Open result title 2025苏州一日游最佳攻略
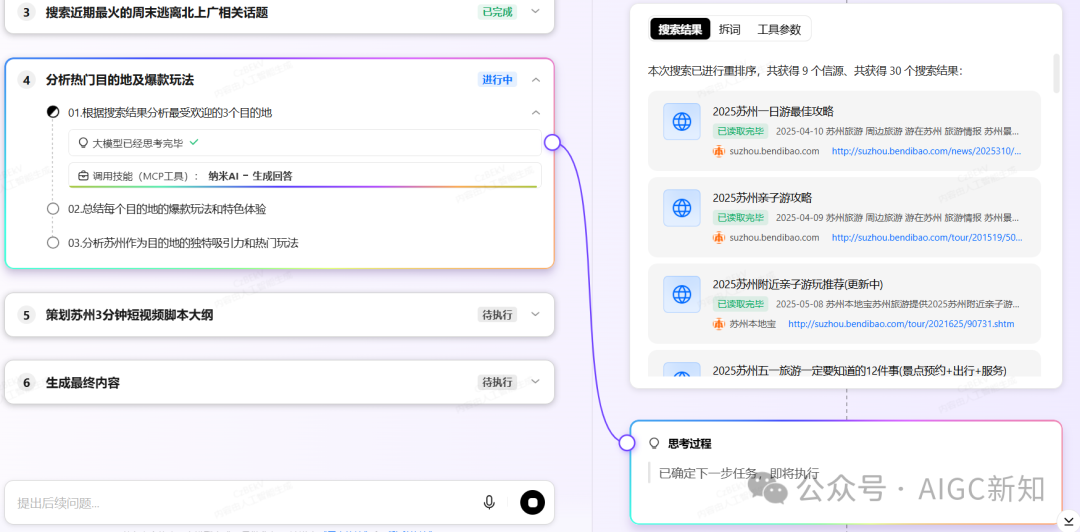1080x532 pixels. (x=773, y=112)
